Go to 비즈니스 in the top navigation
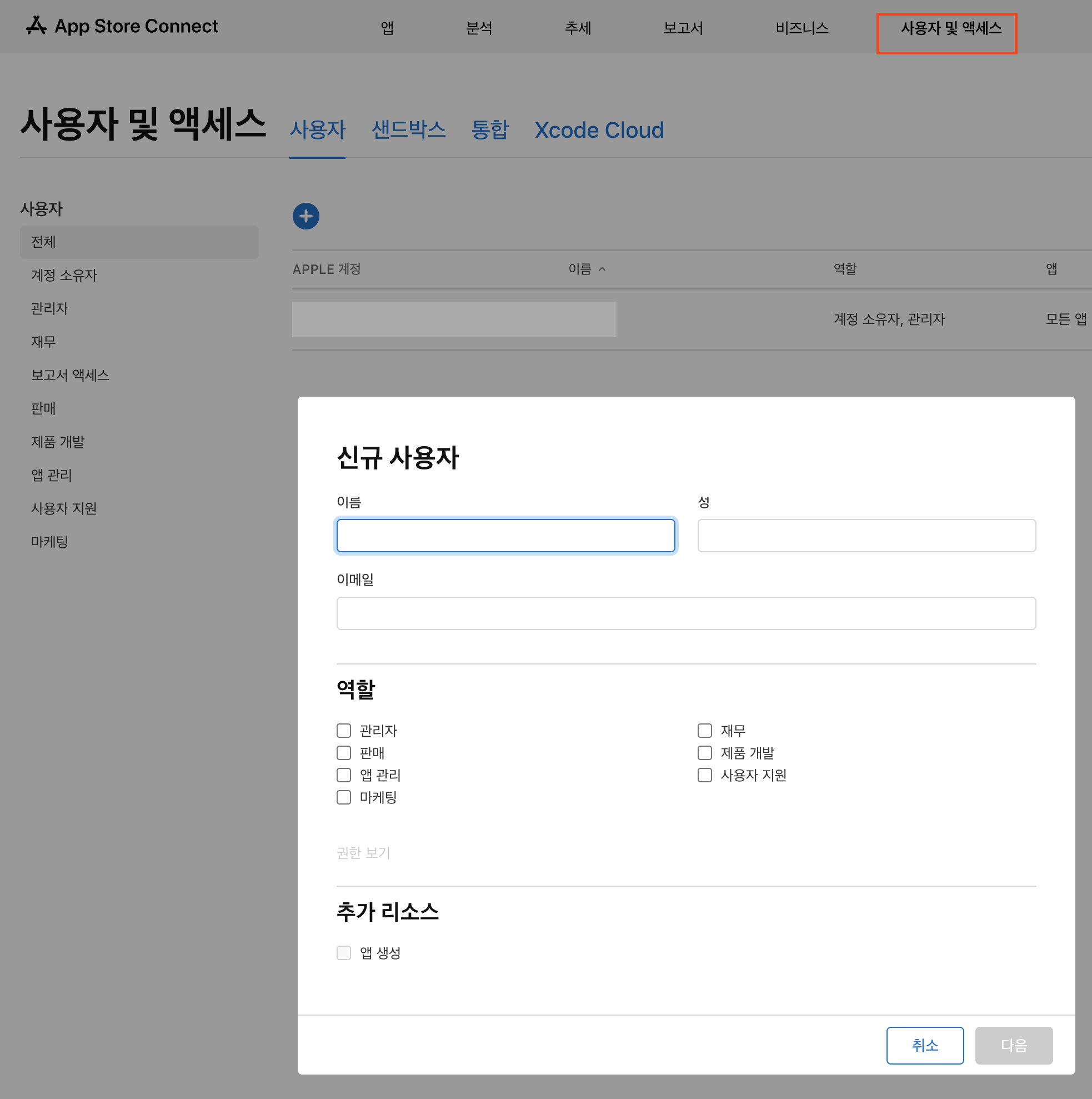1092x1099 pixels. point(802,28)
